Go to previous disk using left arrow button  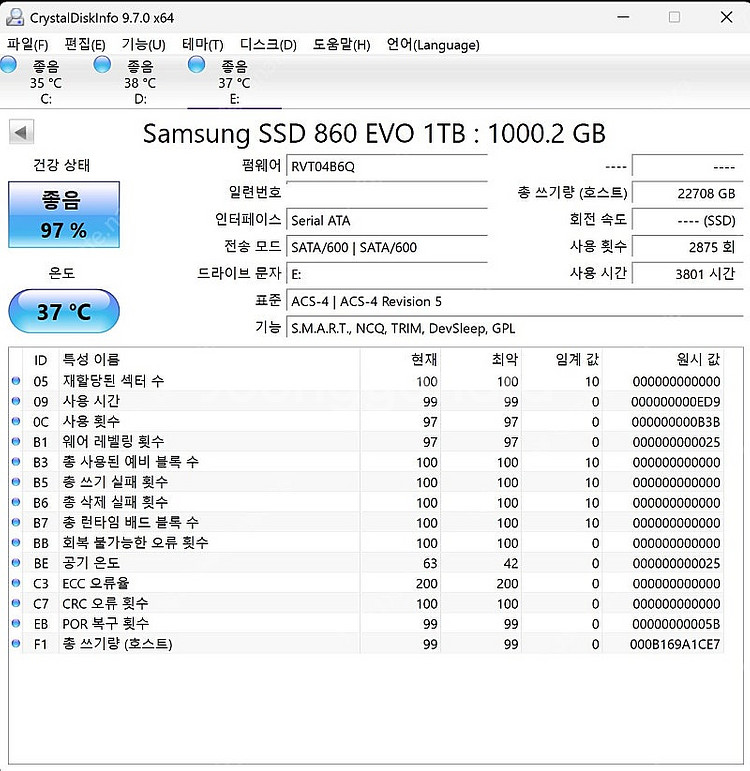point(21,132)
